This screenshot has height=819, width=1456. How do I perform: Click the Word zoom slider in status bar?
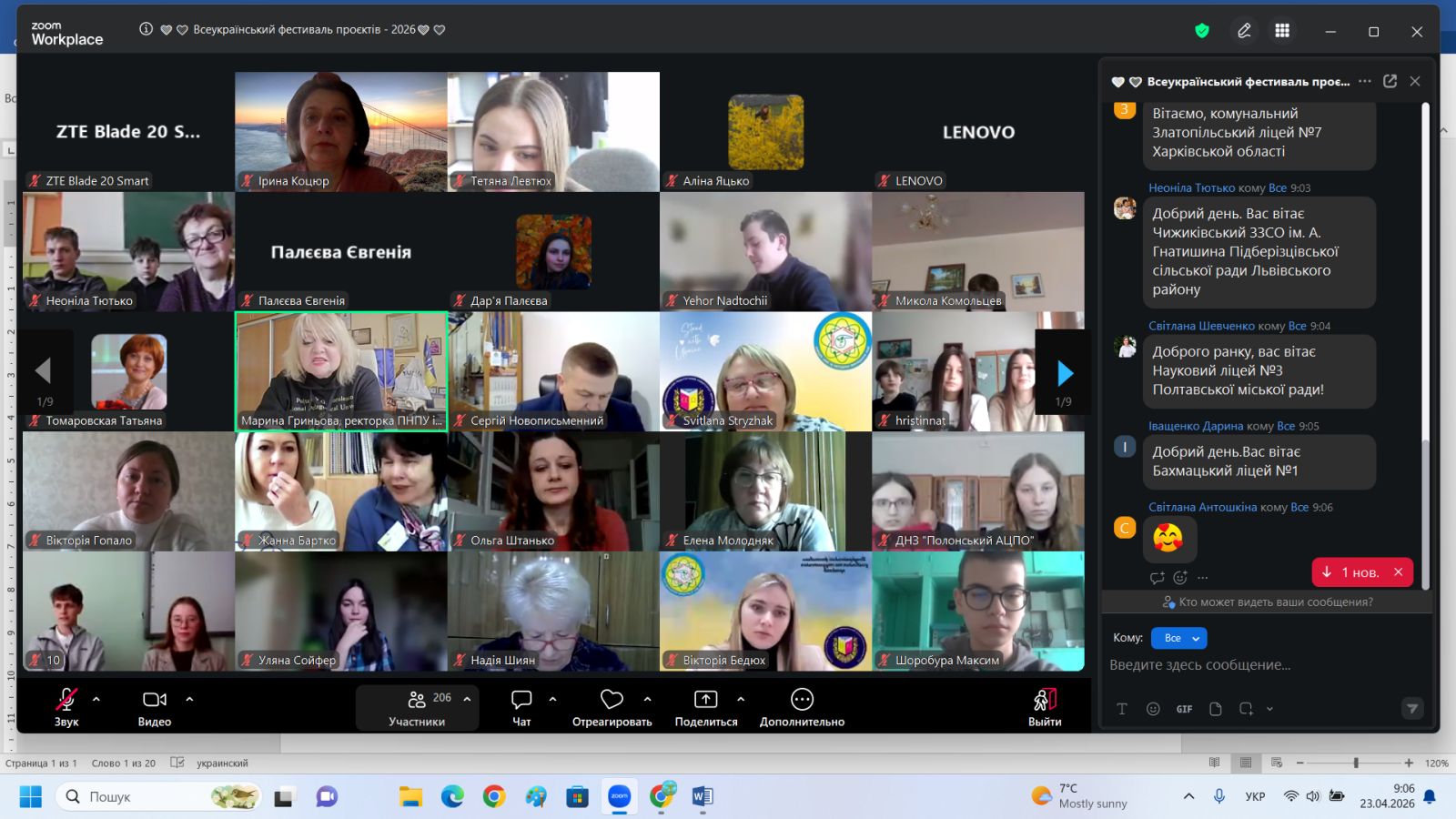click(x=1355, y=763)
